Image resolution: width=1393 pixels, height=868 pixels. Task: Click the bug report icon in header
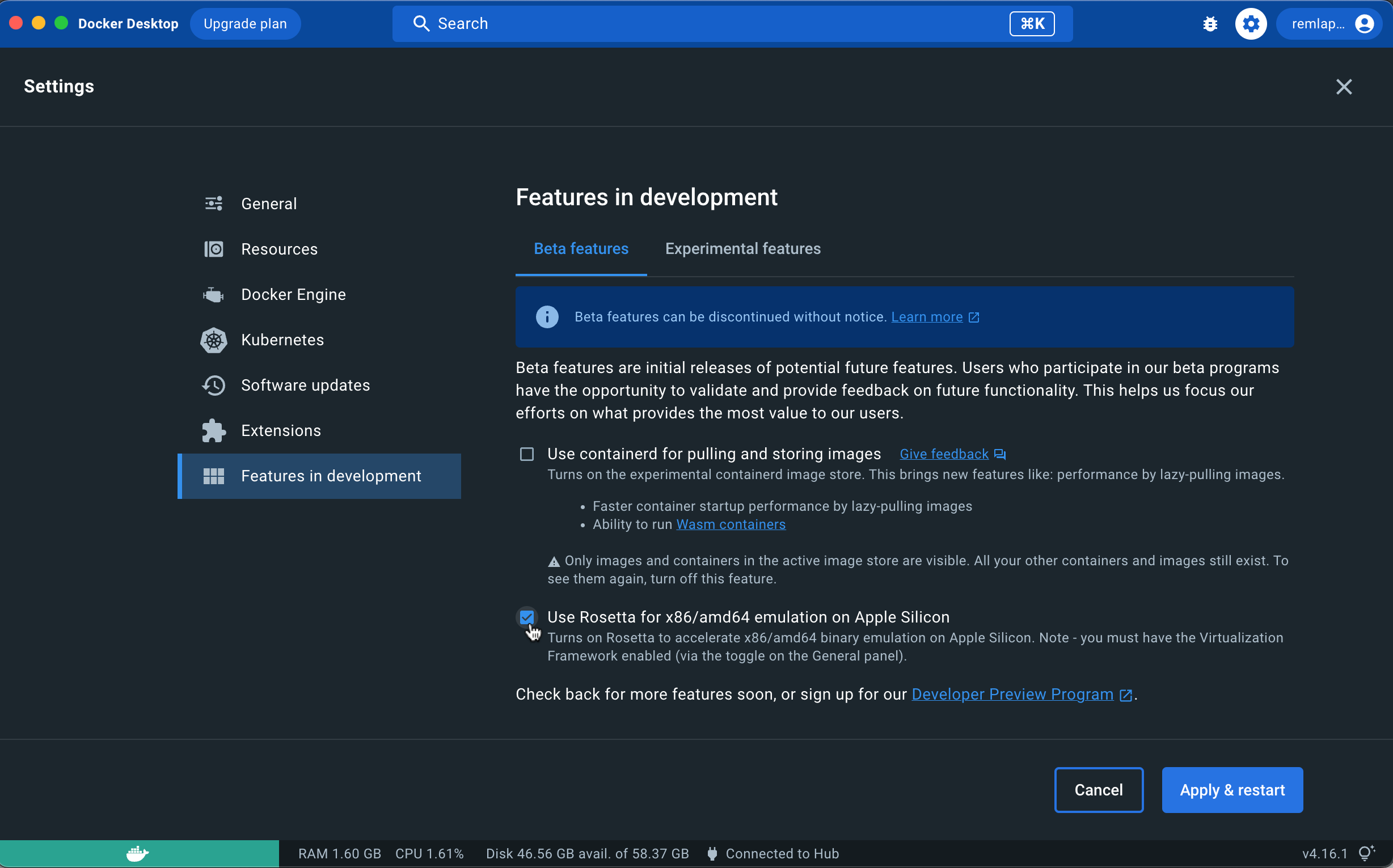click(1210, 24)
